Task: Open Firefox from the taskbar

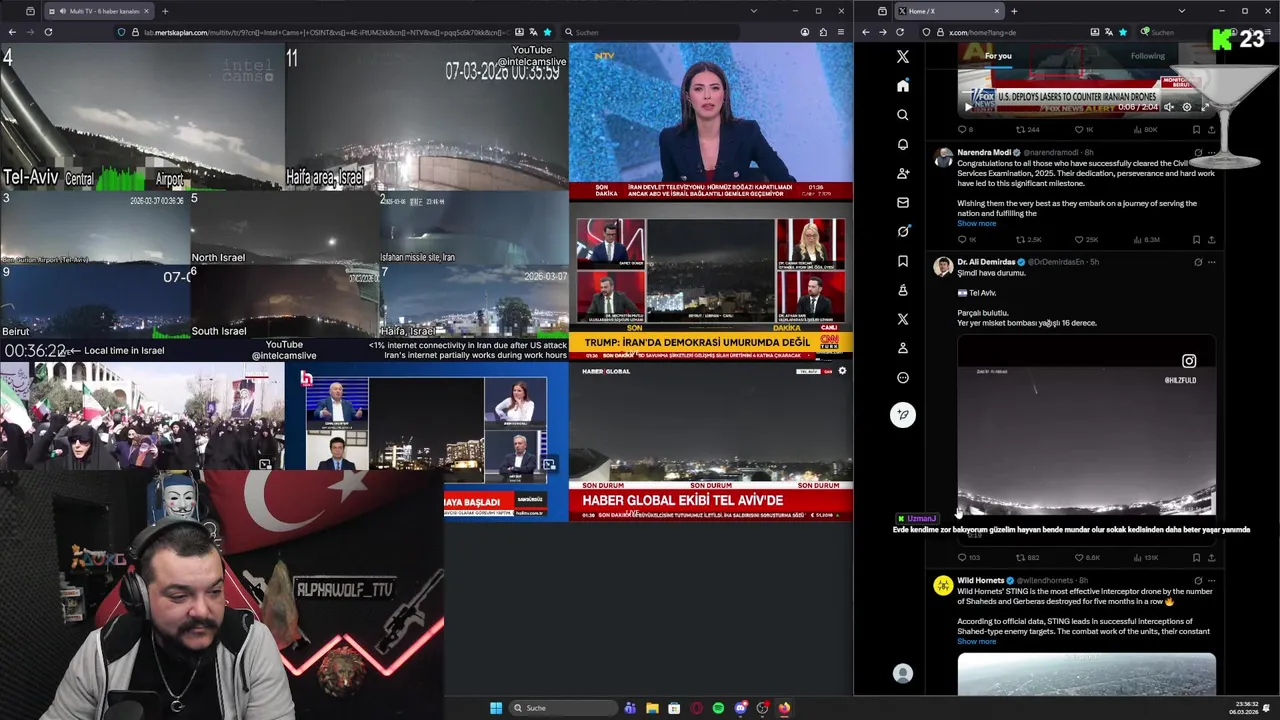Action: [784, 708]
